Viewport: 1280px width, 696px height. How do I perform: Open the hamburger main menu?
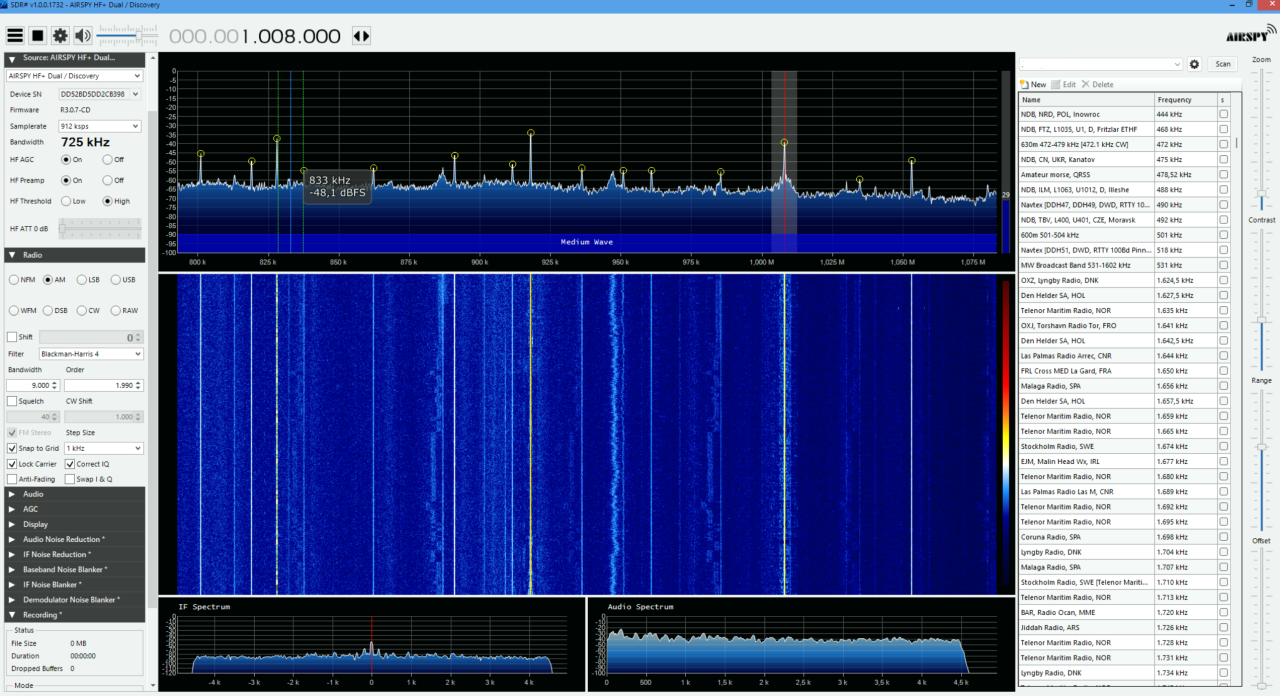tap(15, 36)
